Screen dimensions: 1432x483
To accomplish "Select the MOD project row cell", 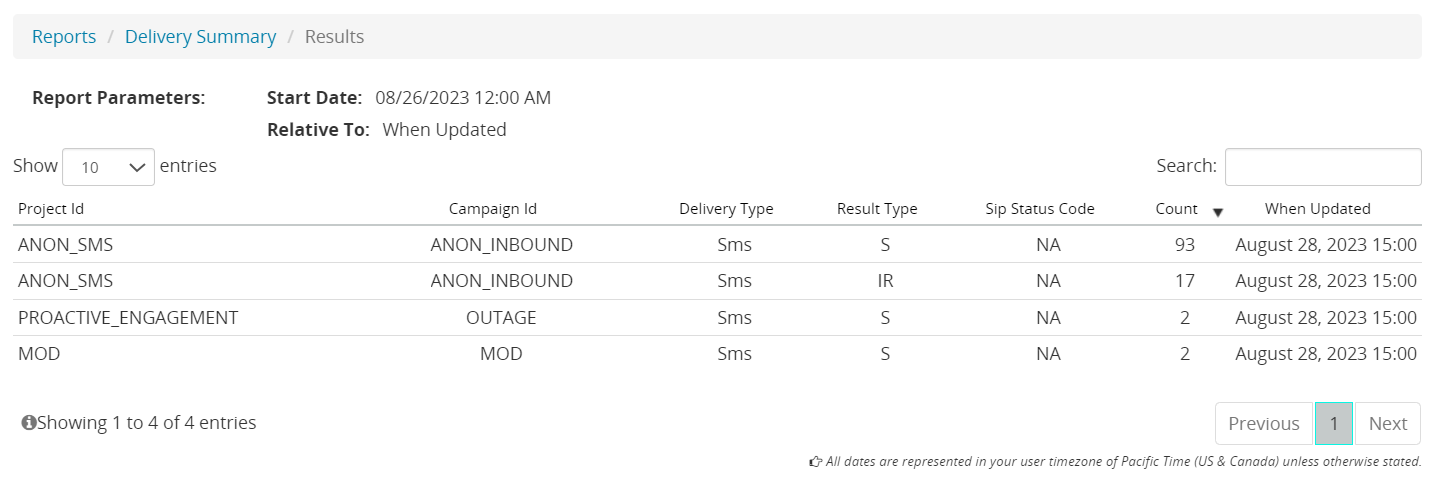I will 39,354.
